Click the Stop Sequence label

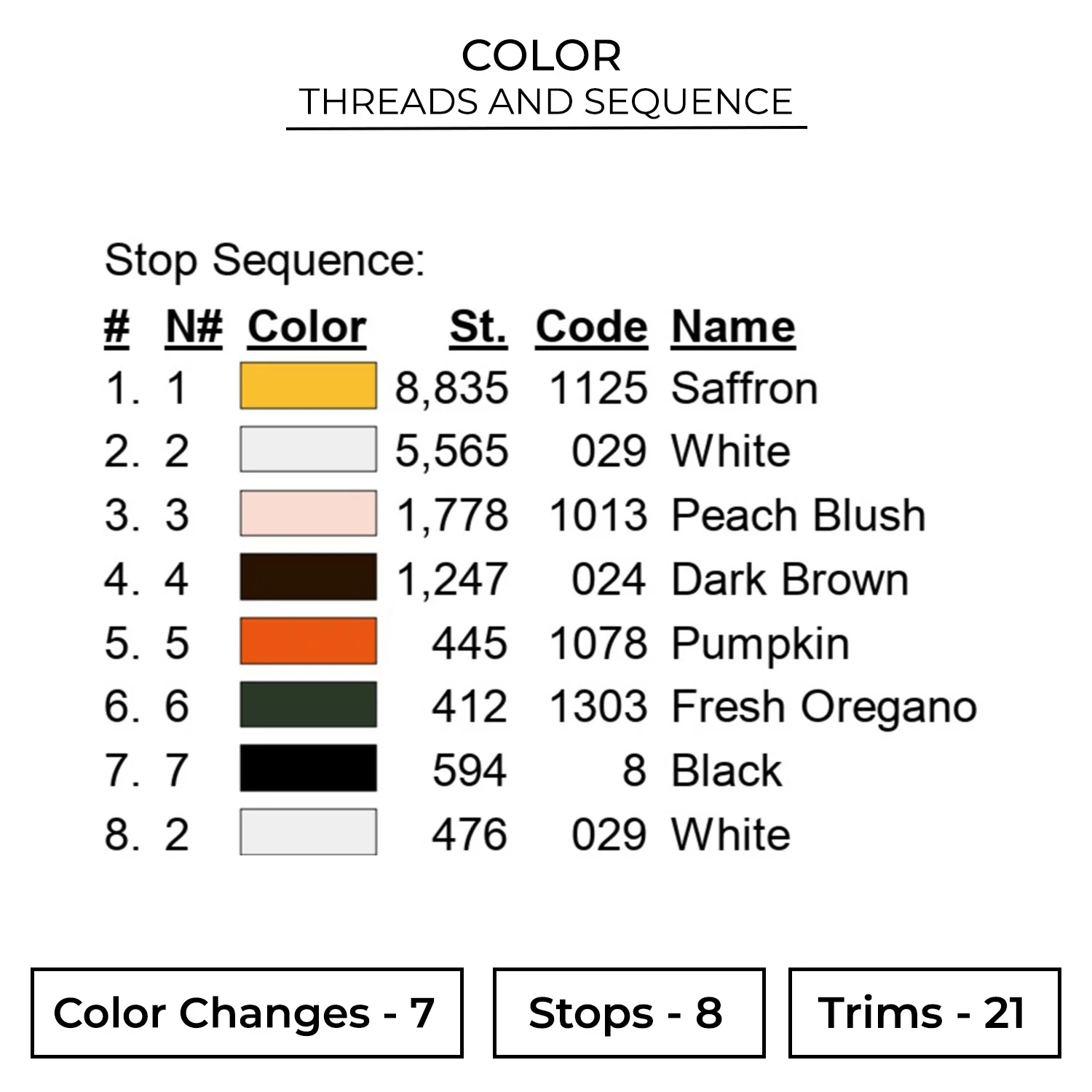click(264, 260)
